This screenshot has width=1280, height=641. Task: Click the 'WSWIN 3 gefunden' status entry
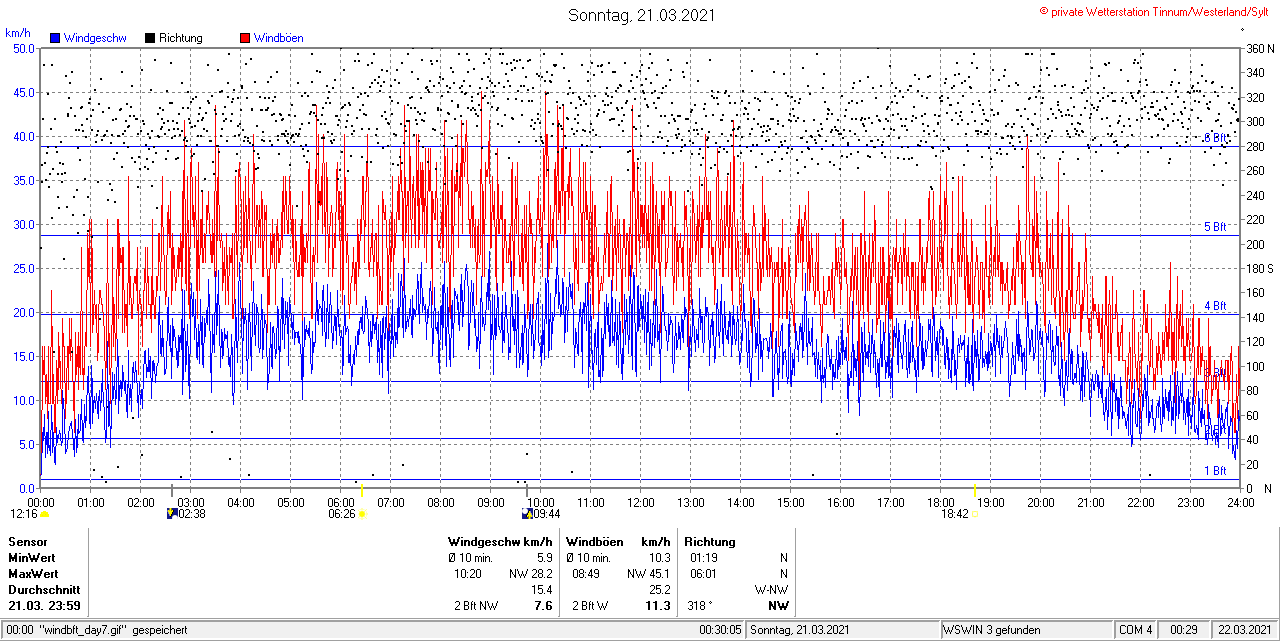pyautogui.click(x=992, y=630)
